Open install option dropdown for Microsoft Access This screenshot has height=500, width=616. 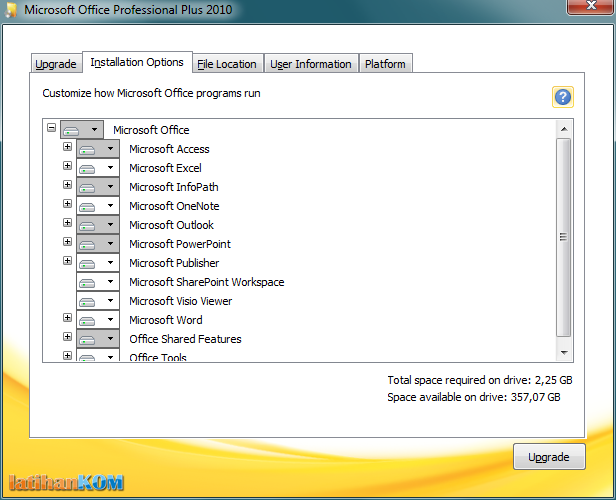tap(98, 149)
